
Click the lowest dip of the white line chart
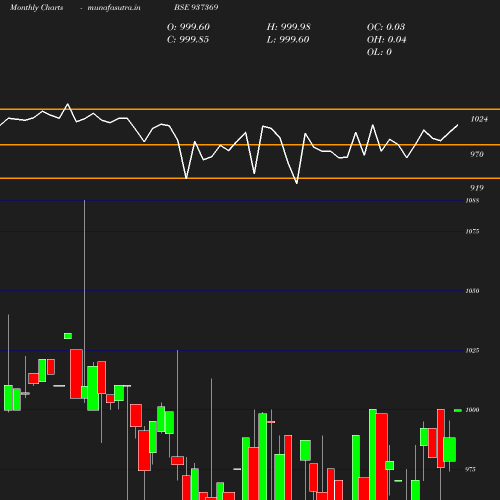coord(297,182)
